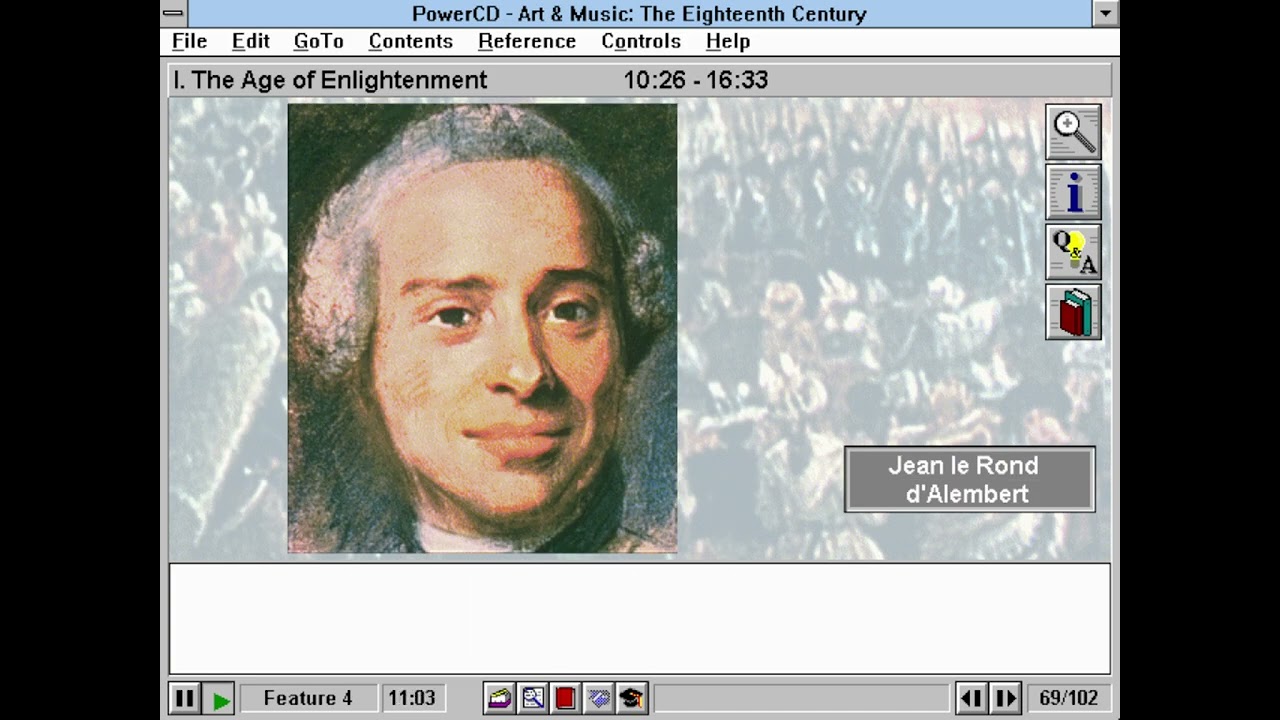Viewport: 1280px width, 720px height.
Task: Go to previous frame with the back arrow
Action: [972, 698]
